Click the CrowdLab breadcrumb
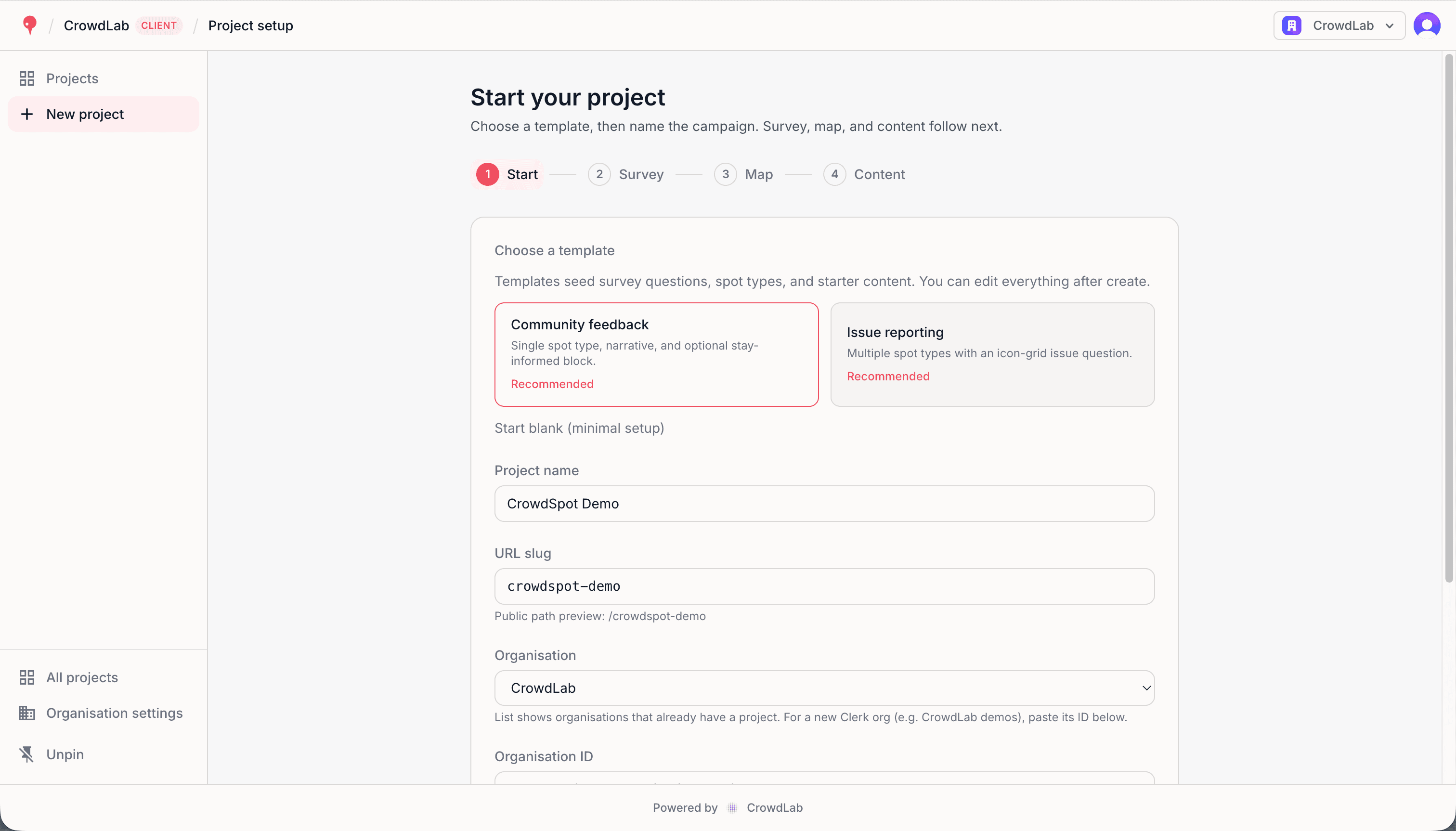The height and width of the screenshot is (831, 1456). (96, 26)
